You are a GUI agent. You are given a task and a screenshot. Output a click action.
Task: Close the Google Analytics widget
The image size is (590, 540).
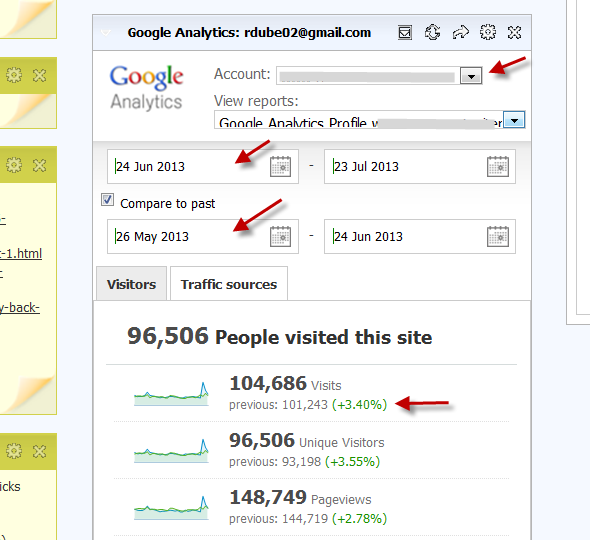[514, 32]
